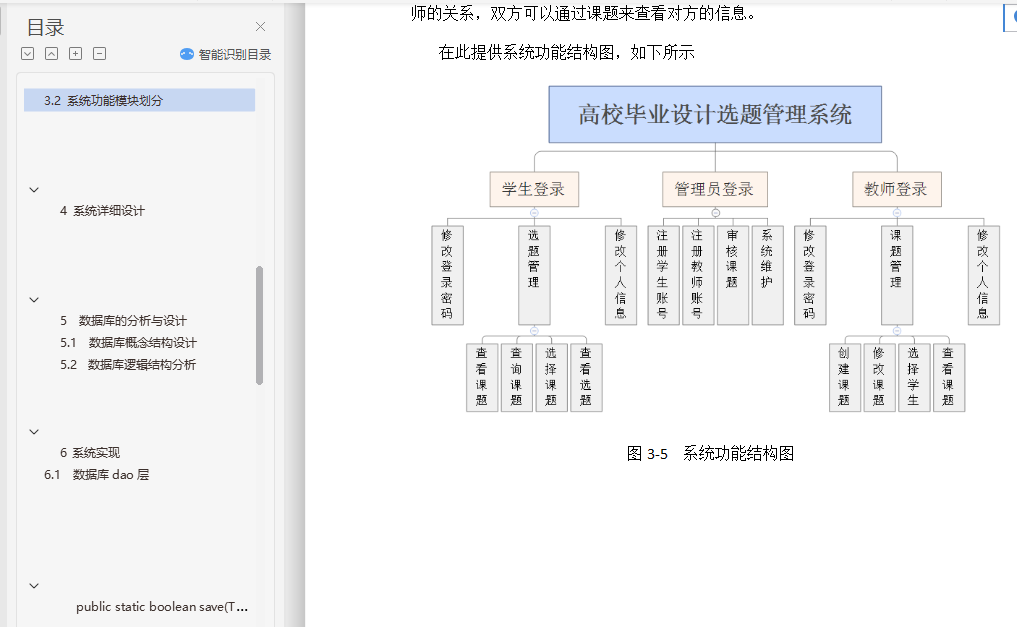This screenshot has height=627, width=1017.
Task: Open outline entry 6.1 数据库 dao 层
Action: [97, 475]
